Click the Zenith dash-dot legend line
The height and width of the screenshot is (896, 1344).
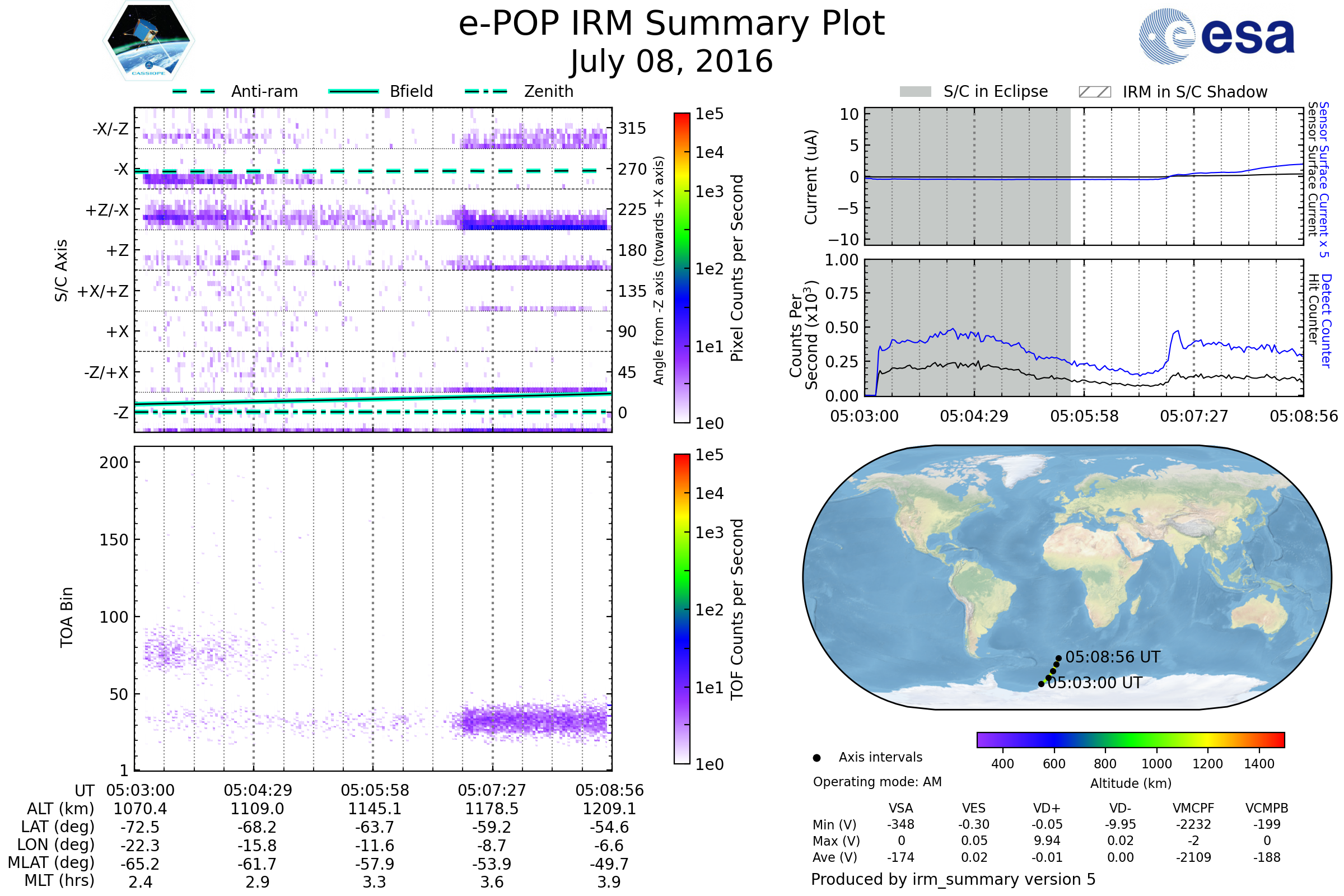[486, 91]
